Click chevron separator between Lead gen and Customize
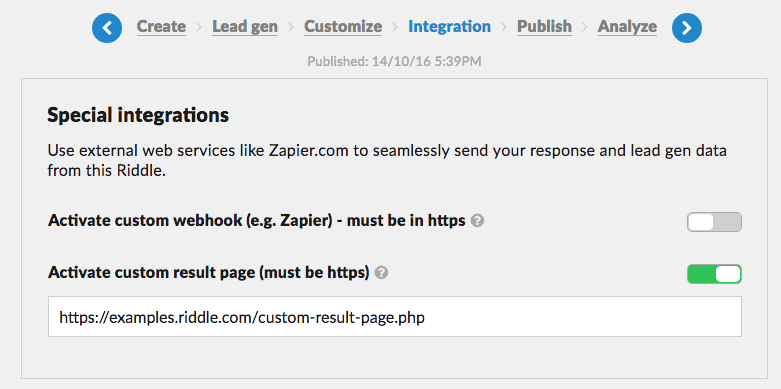 (x=291, y=27)
